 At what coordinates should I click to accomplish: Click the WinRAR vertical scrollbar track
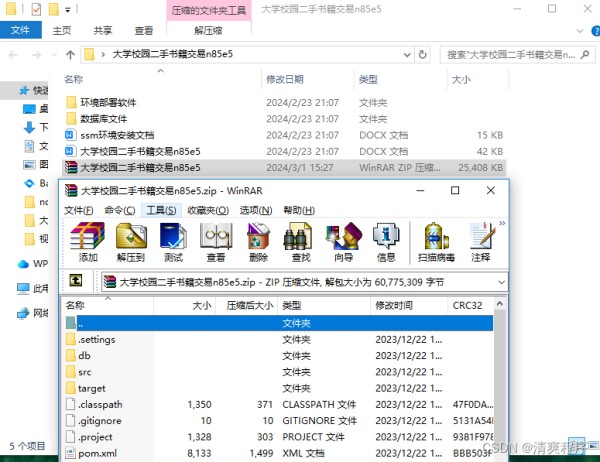click(x=500, y=387)
